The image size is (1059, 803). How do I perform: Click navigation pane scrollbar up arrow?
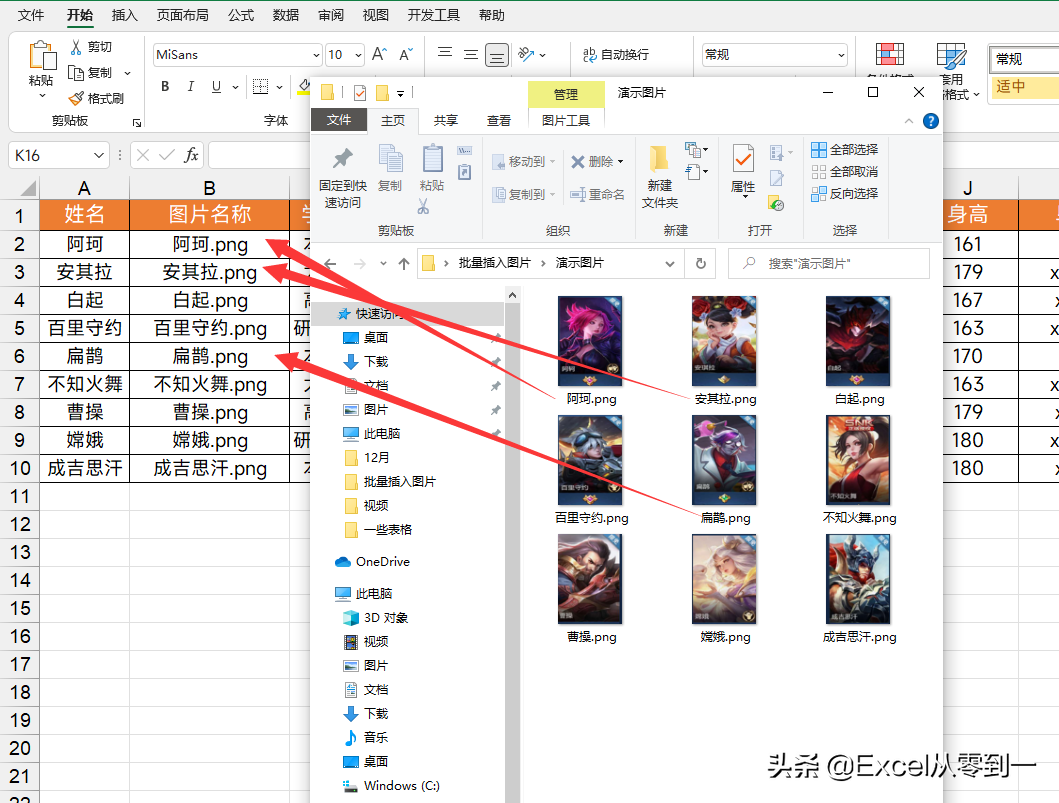pyautogui.click(x=513, y=296)
